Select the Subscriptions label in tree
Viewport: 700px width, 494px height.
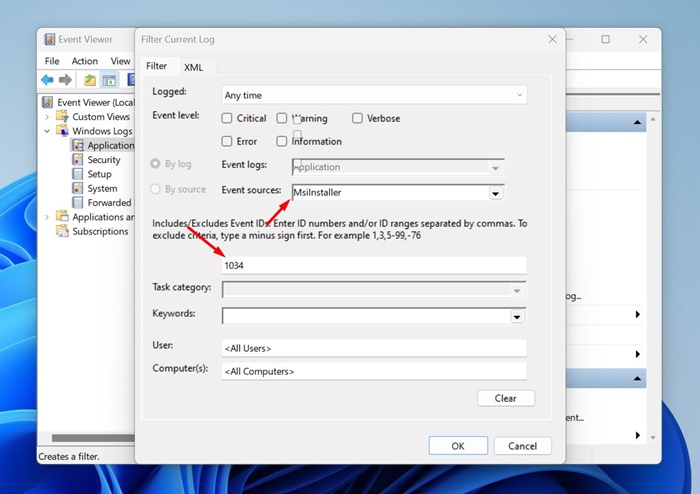click(x=100, y=231)
